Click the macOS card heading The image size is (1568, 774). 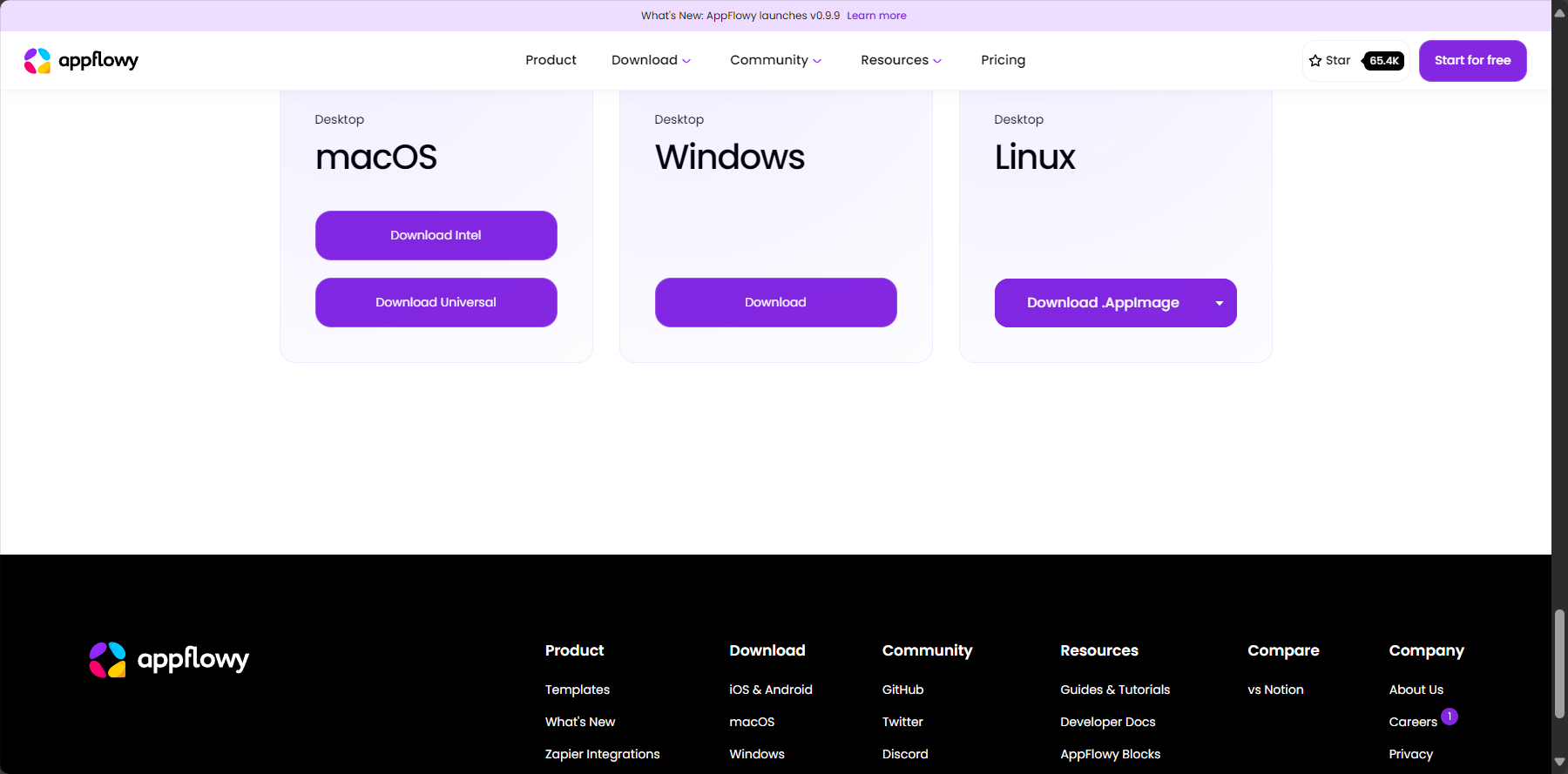(376, 158)
